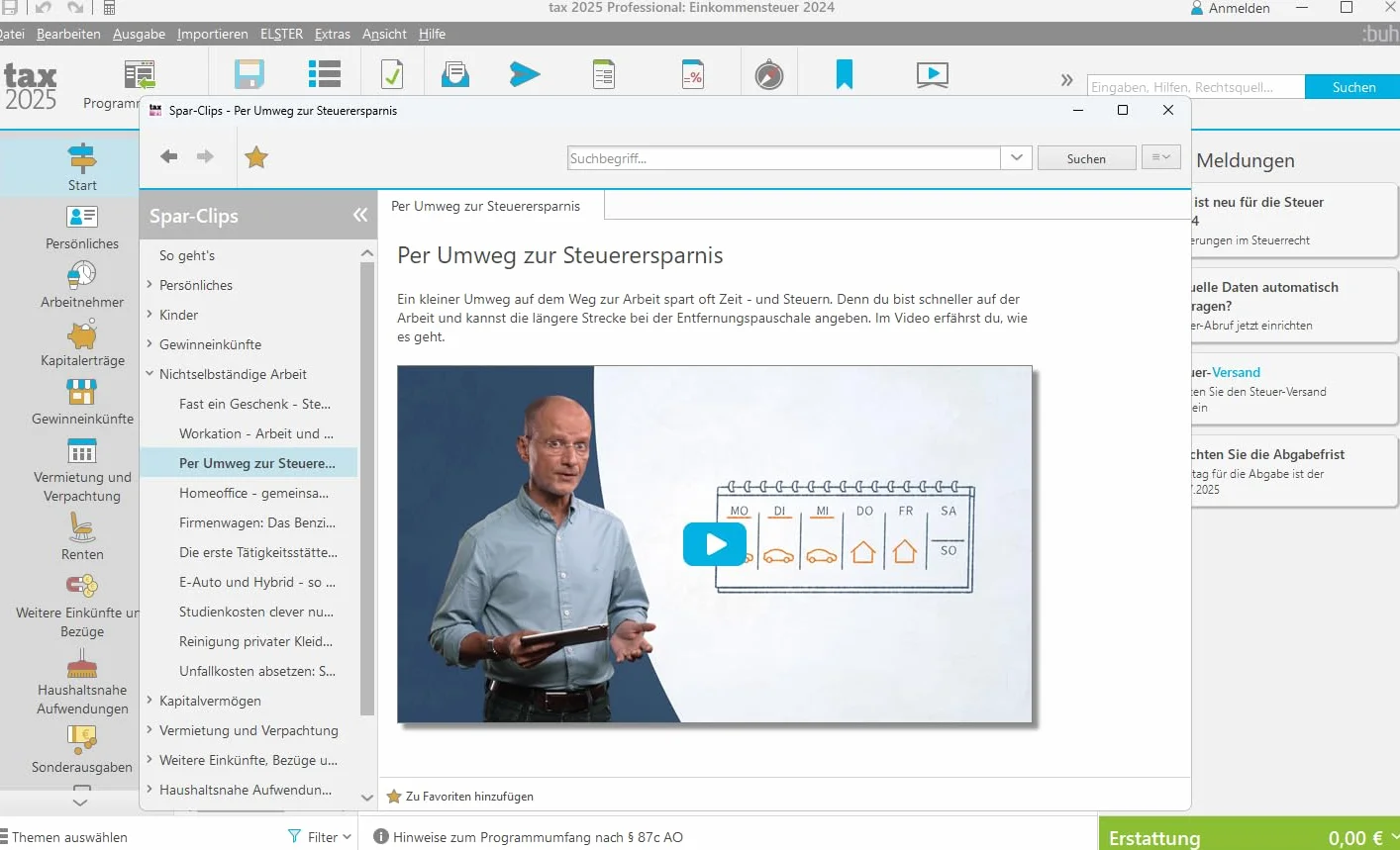Click Themen auswählen in the status bar

[x=64, y=837]
